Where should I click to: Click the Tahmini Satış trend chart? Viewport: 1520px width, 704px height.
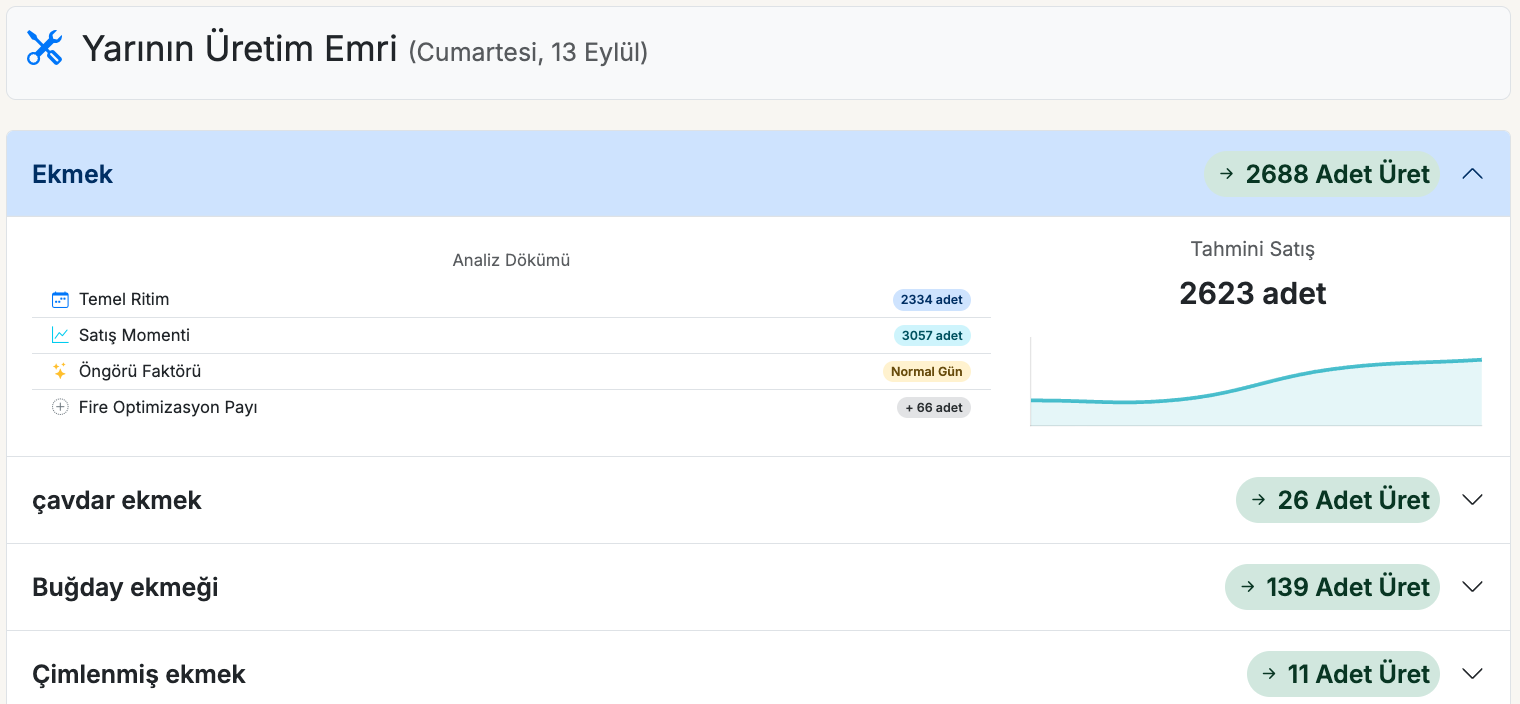(1256, 385)
